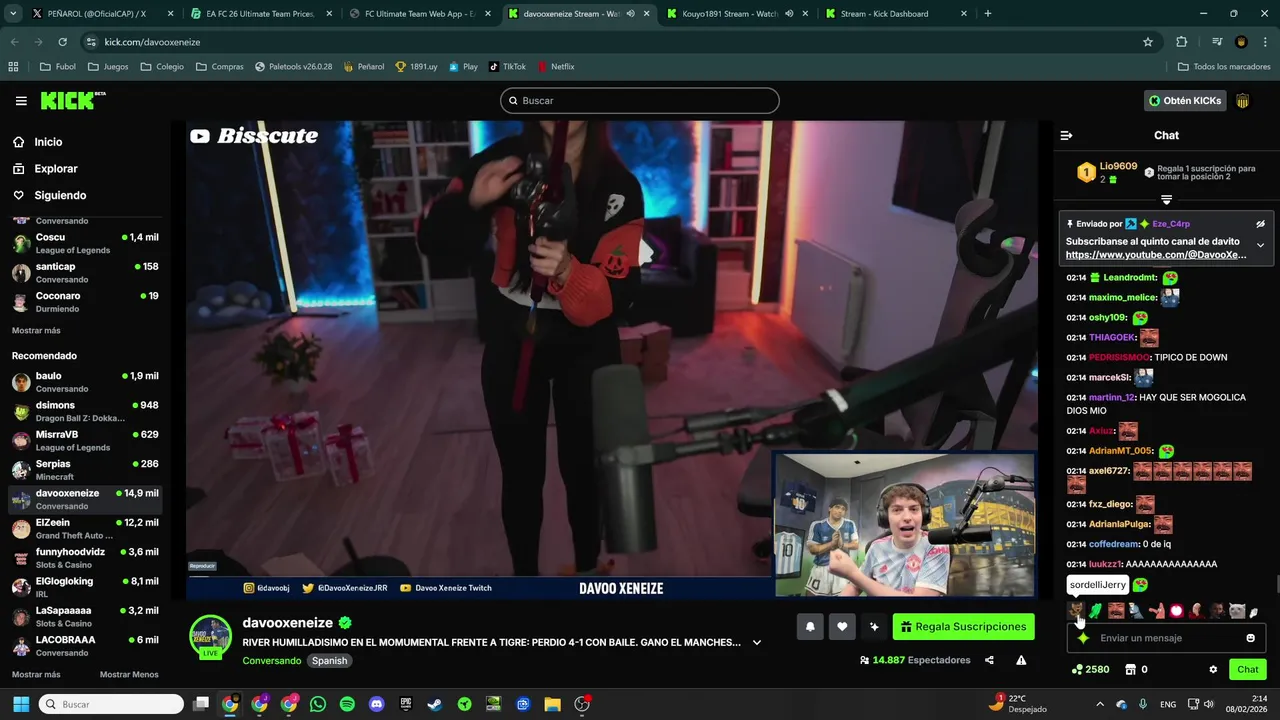
Task: Expand the pinned message chevron
Action: (x=1260, y=245)
